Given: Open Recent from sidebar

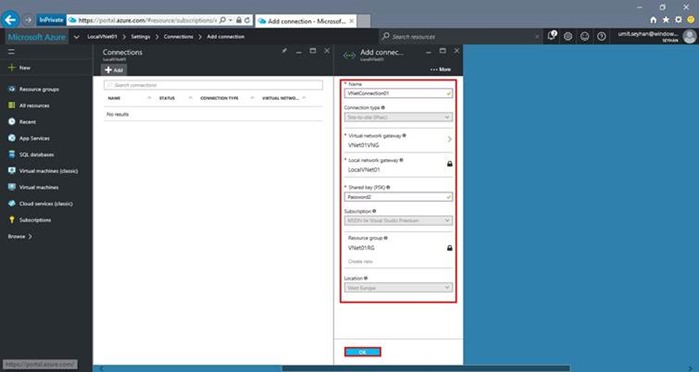Looking at the screenshot, I should [x=22, y=122].
